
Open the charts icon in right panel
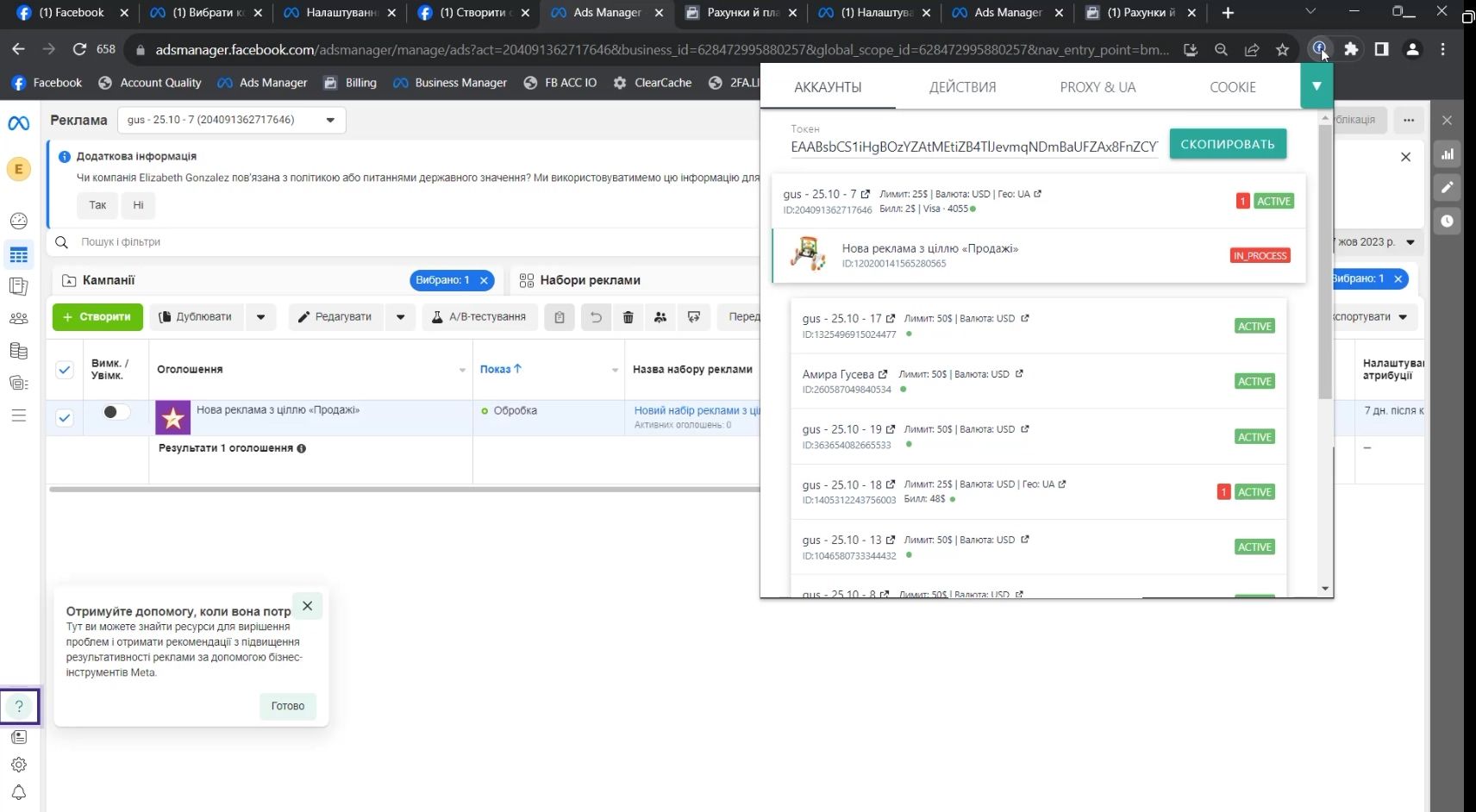1448,154
